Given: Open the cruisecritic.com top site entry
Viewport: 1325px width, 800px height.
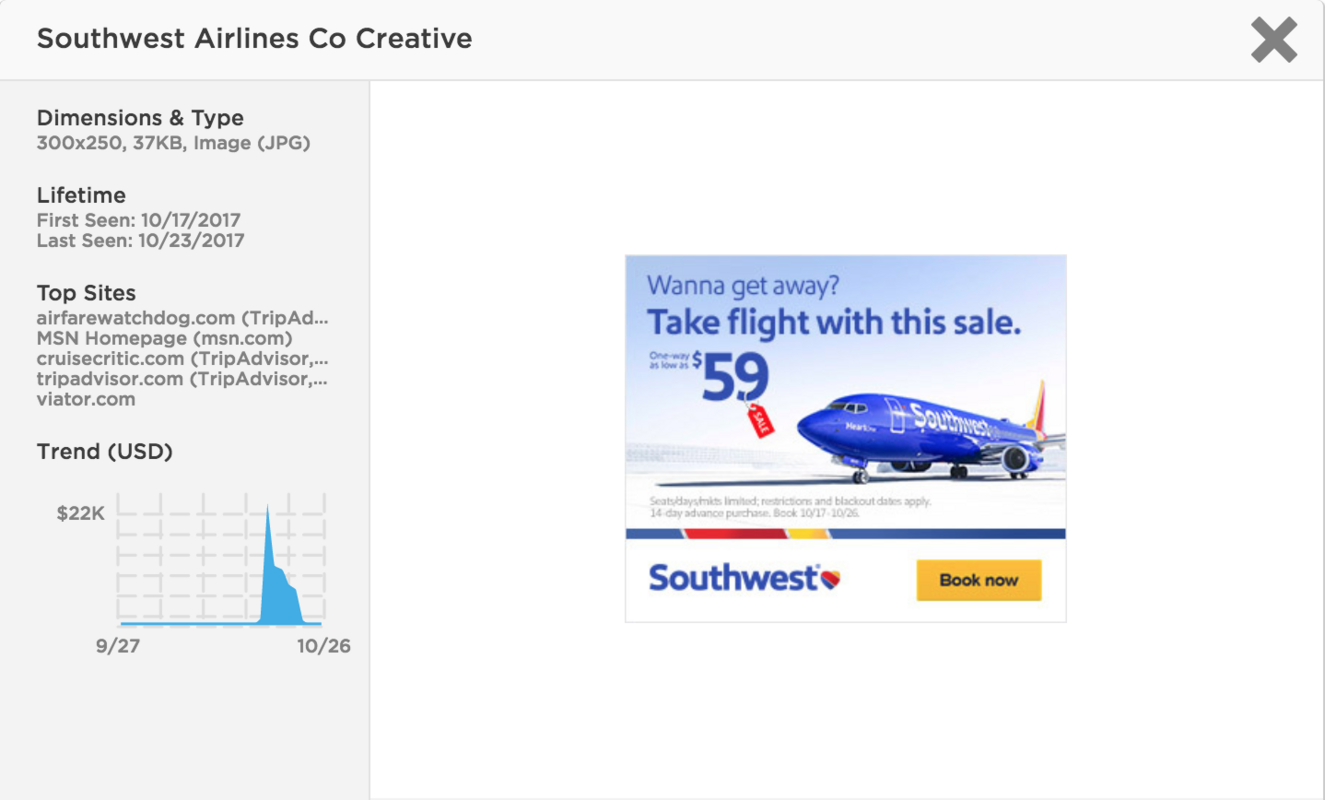Looking at the screenshot, I should [x=182, y=358].
